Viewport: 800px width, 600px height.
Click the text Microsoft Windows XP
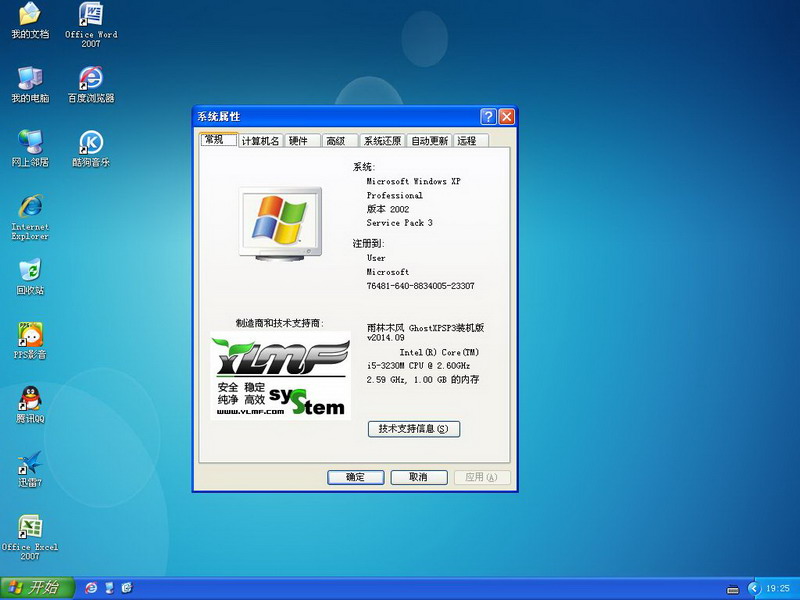413,181
